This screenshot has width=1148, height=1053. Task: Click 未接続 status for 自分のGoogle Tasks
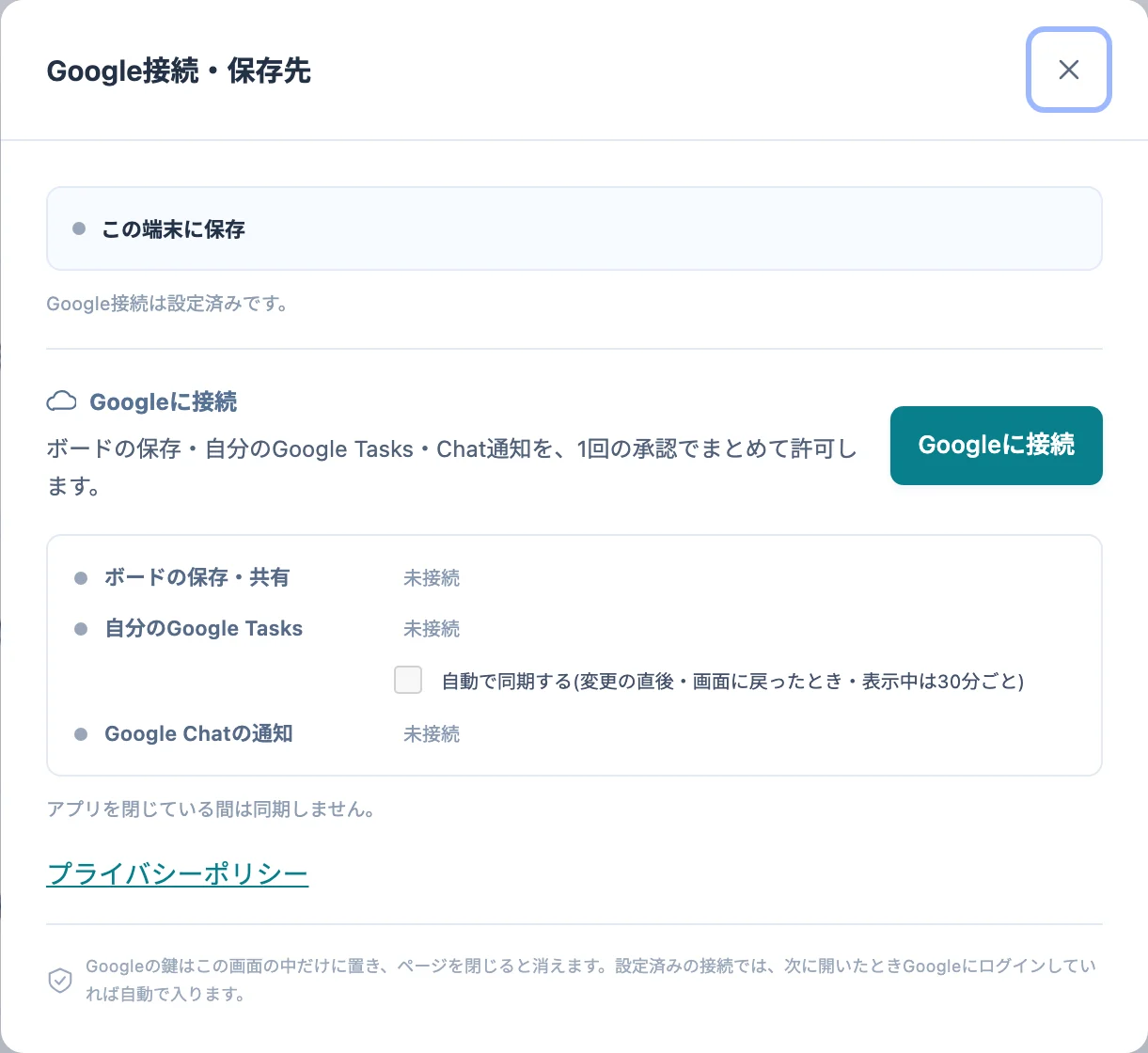coord(432,629)
